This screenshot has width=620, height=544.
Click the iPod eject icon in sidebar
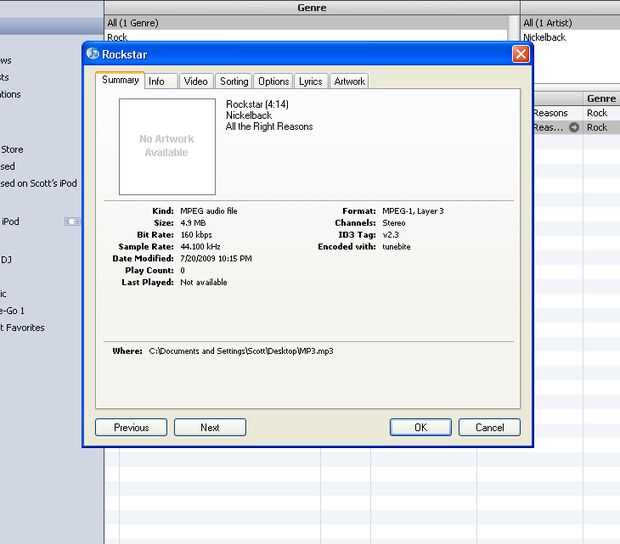72,221
